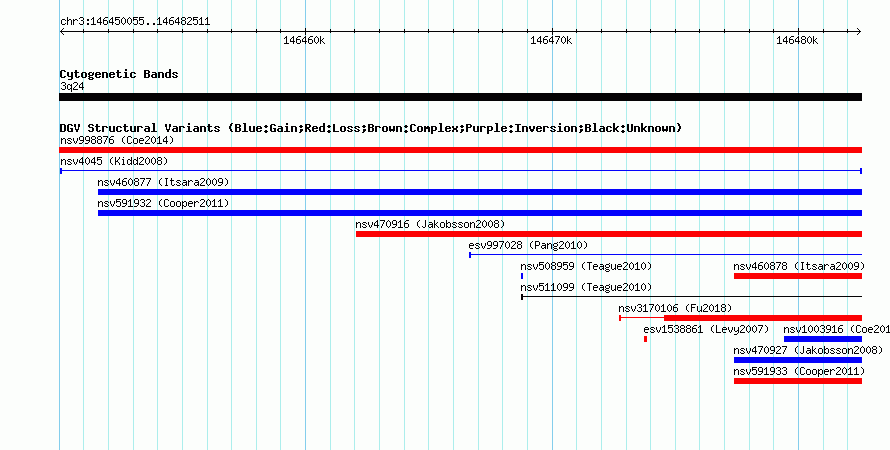Select esv997028 (Pang2010) label

[528, 245]
